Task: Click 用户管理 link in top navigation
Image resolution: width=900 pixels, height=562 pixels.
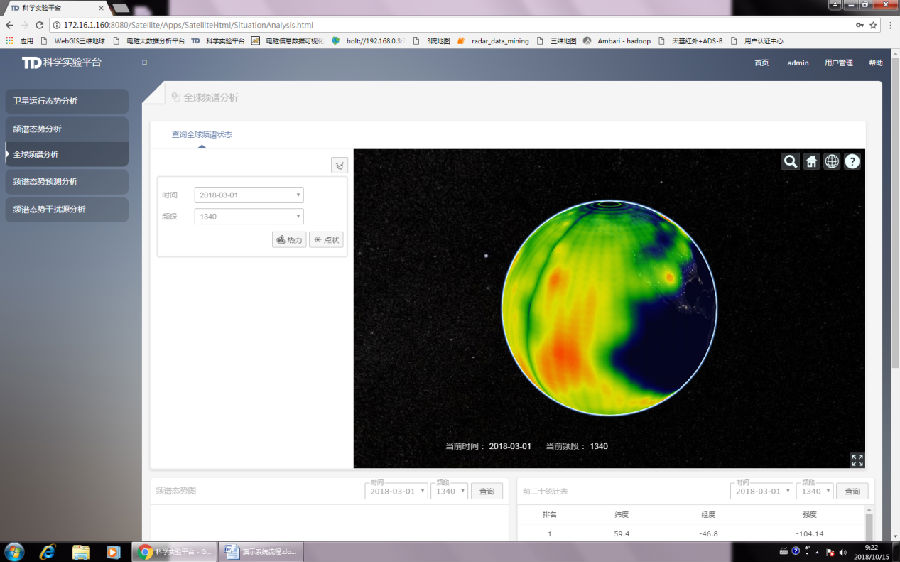Action: tap(838, 63)
